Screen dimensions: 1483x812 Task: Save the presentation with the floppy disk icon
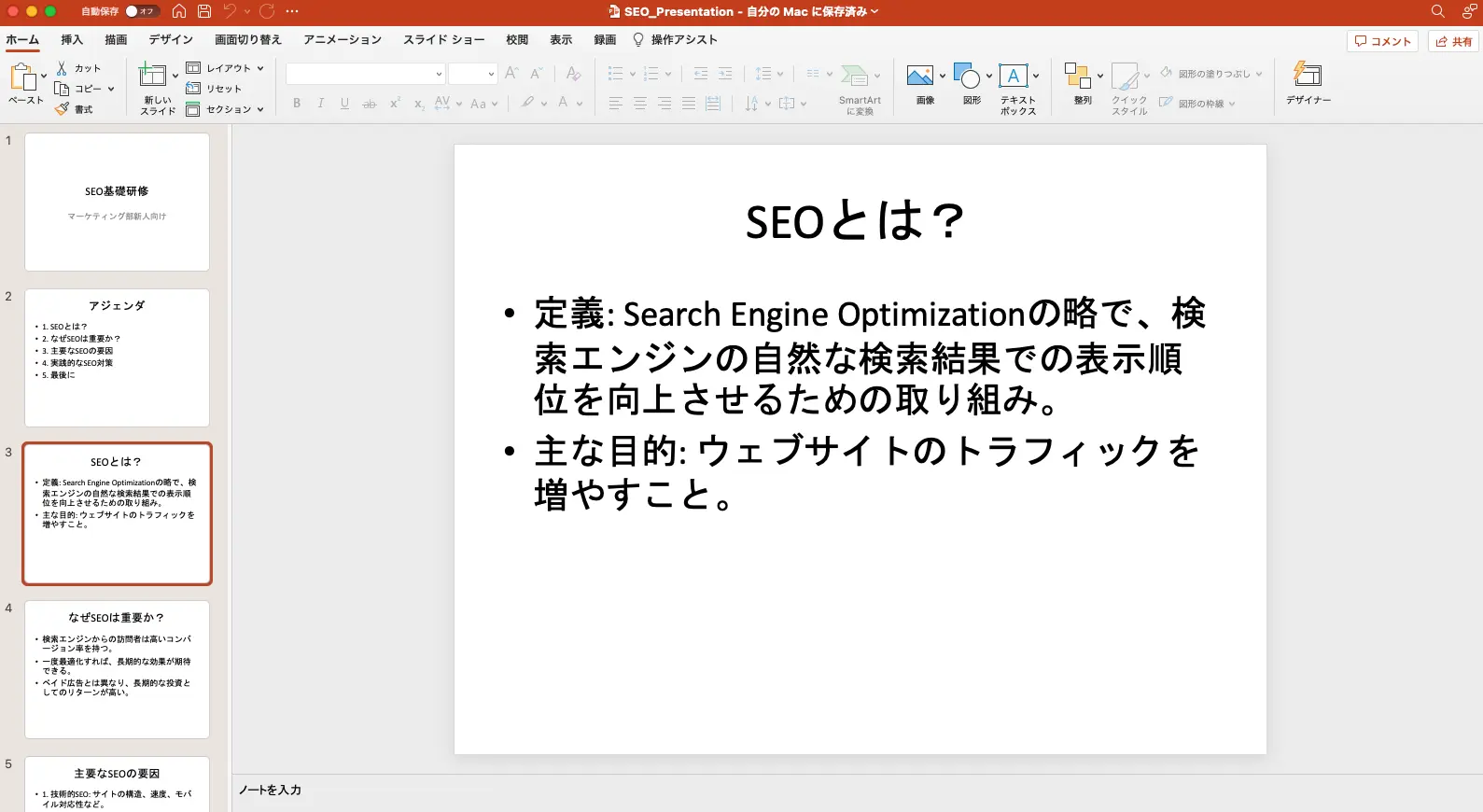(204, 11)
